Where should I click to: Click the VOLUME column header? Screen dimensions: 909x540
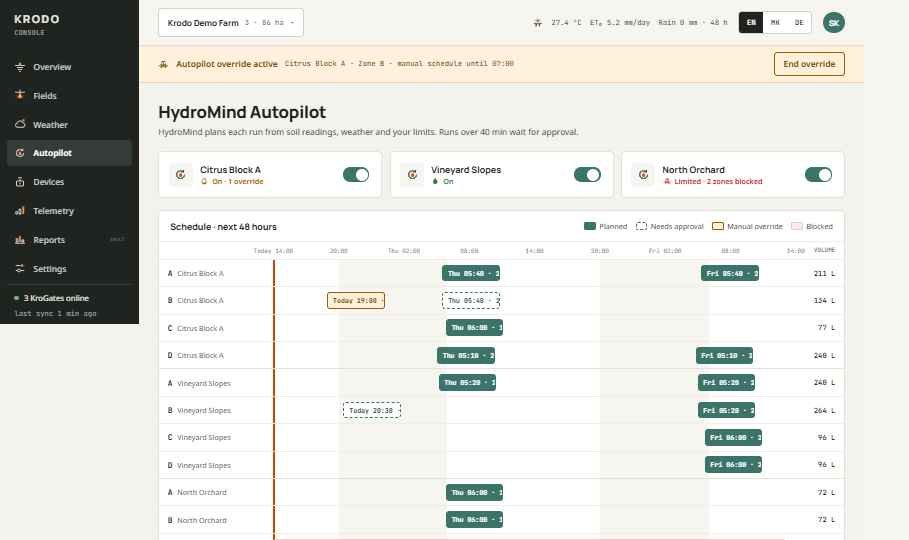pos(824,250)
